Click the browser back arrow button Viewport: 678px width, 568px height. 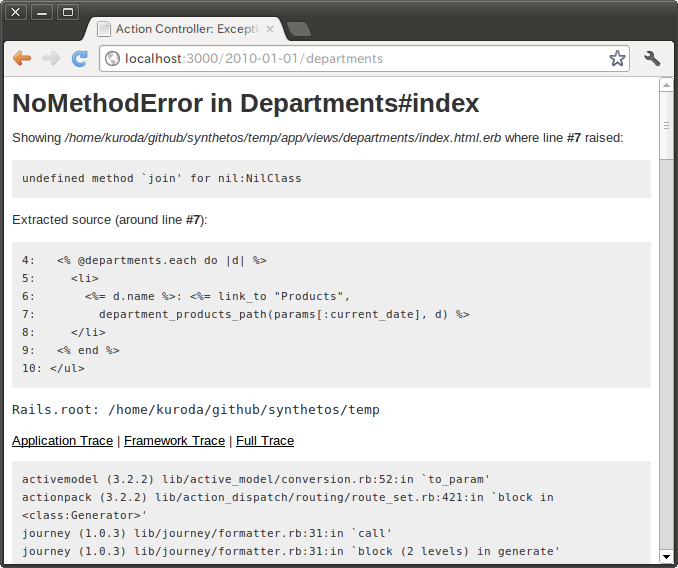coord(21,58)
